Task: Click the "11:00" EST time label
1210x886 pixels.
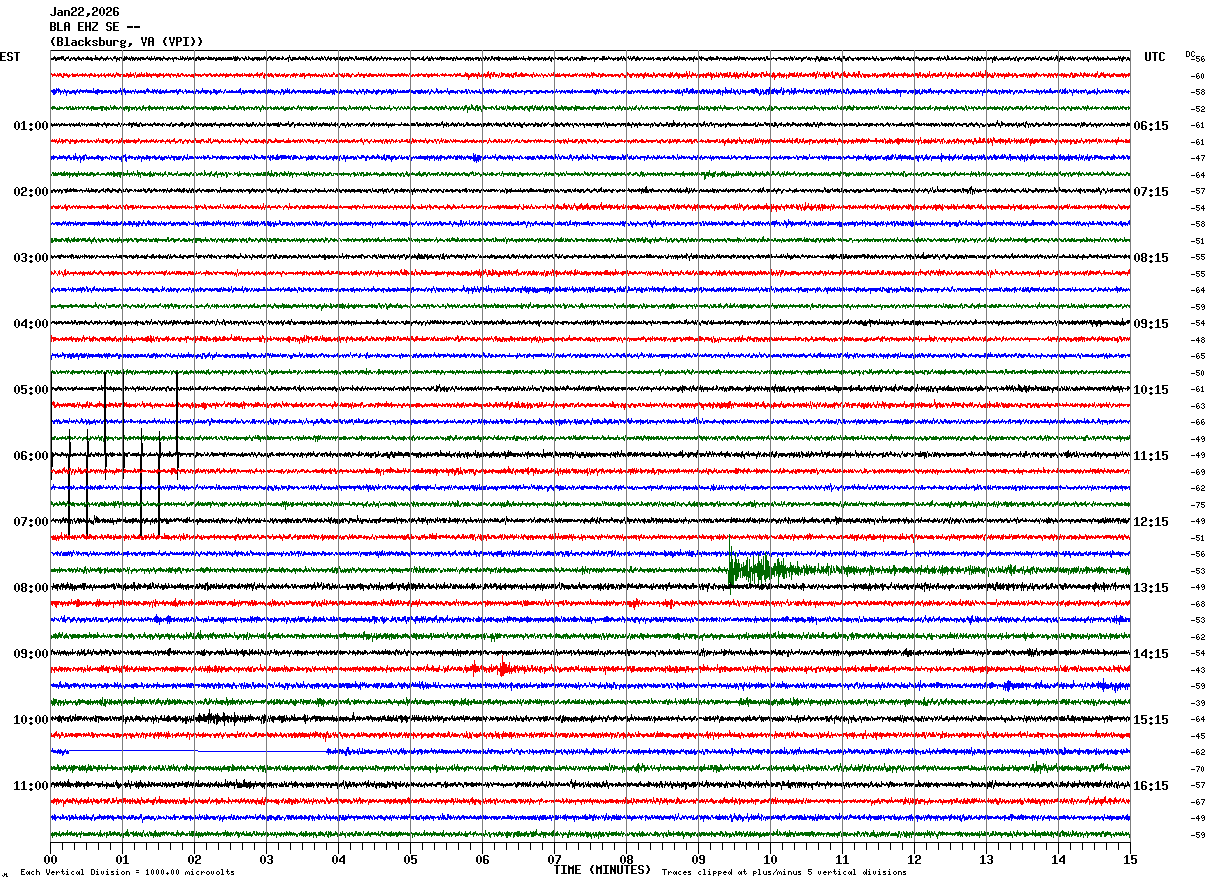Action: point(30,786)
